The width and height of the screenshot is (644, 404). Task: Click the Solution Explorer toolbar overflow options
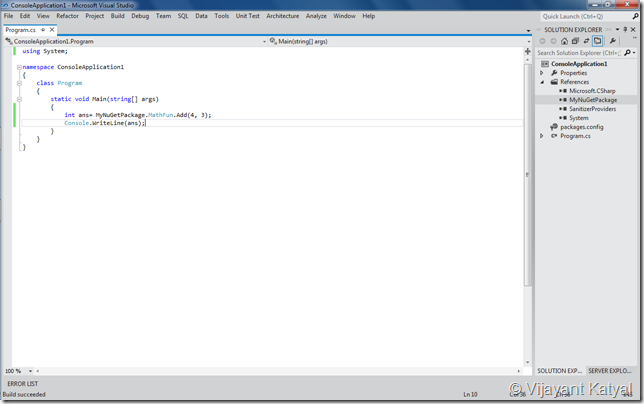pos(635,38)
